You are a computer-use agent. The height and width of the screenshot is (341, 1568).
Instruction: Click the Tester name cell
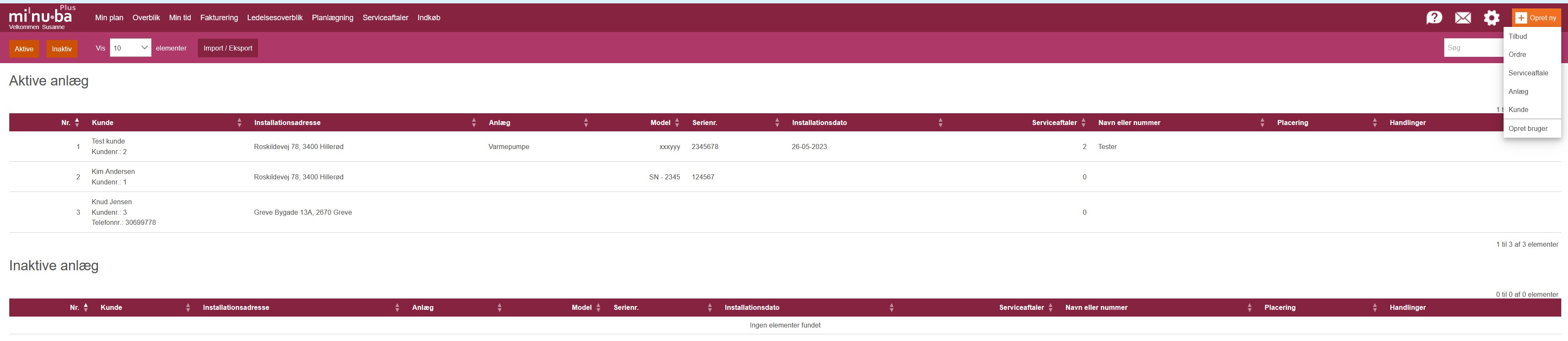pos(1107,147)
